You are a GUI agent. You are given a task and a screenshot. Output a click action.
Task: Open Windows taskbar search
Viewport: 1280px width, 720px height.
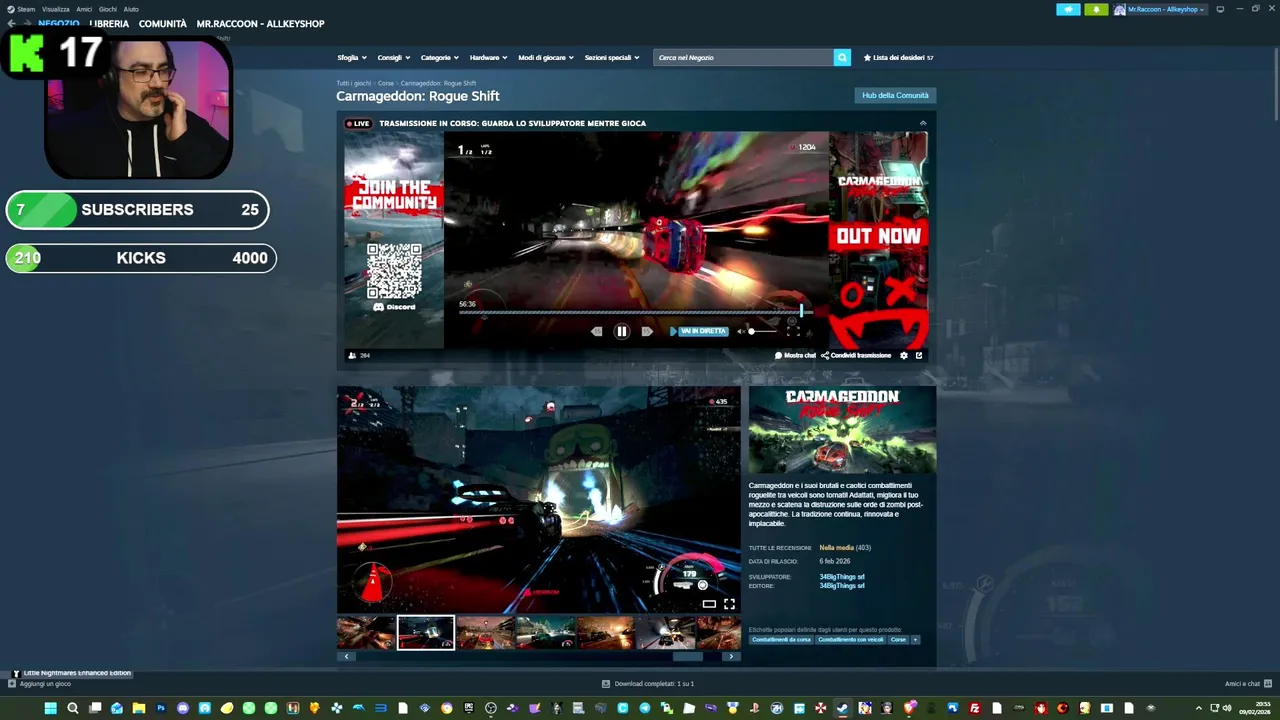[x=72, y=708]
